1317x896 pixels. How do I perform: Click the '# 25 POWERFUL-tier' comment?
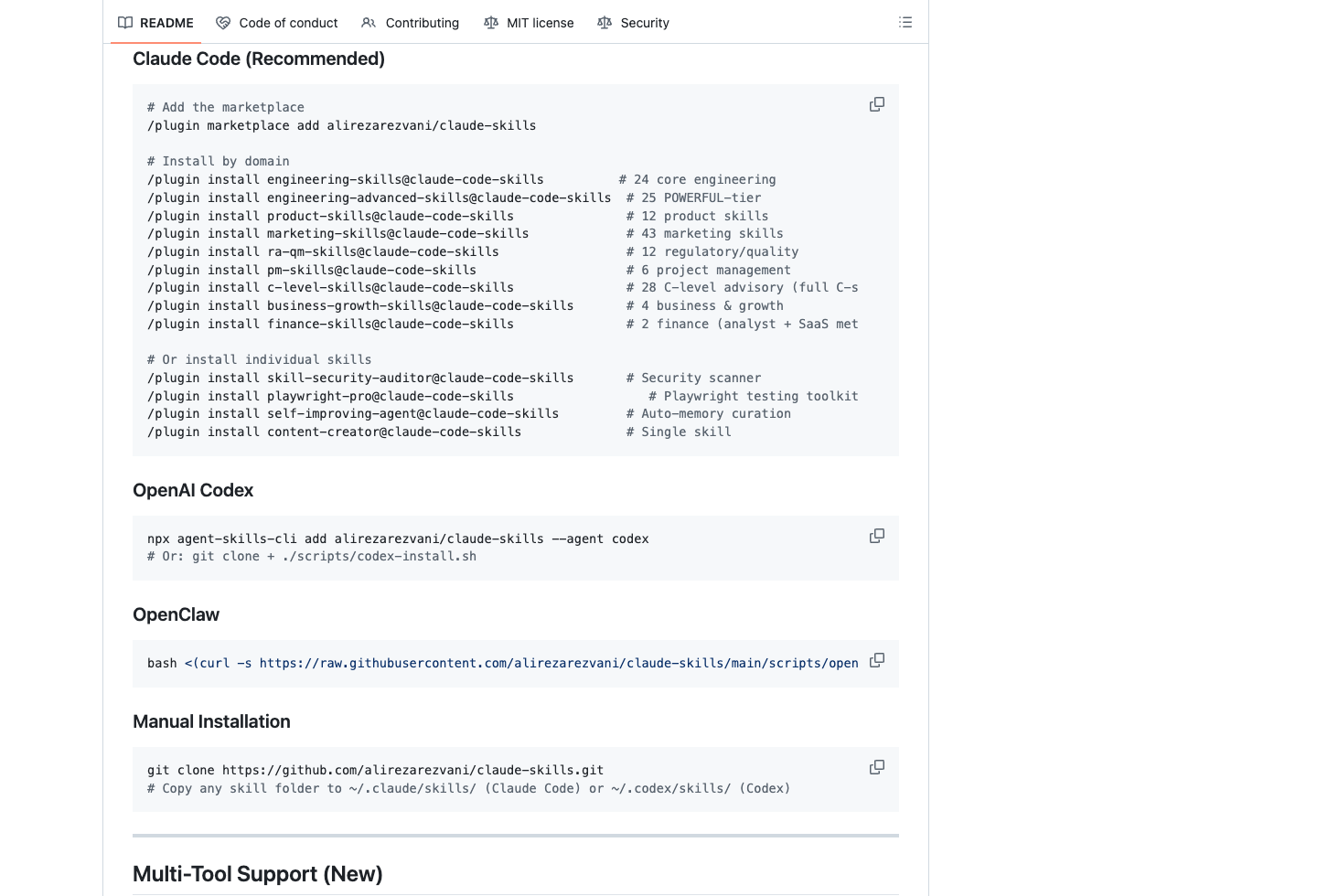pos(694,197)
